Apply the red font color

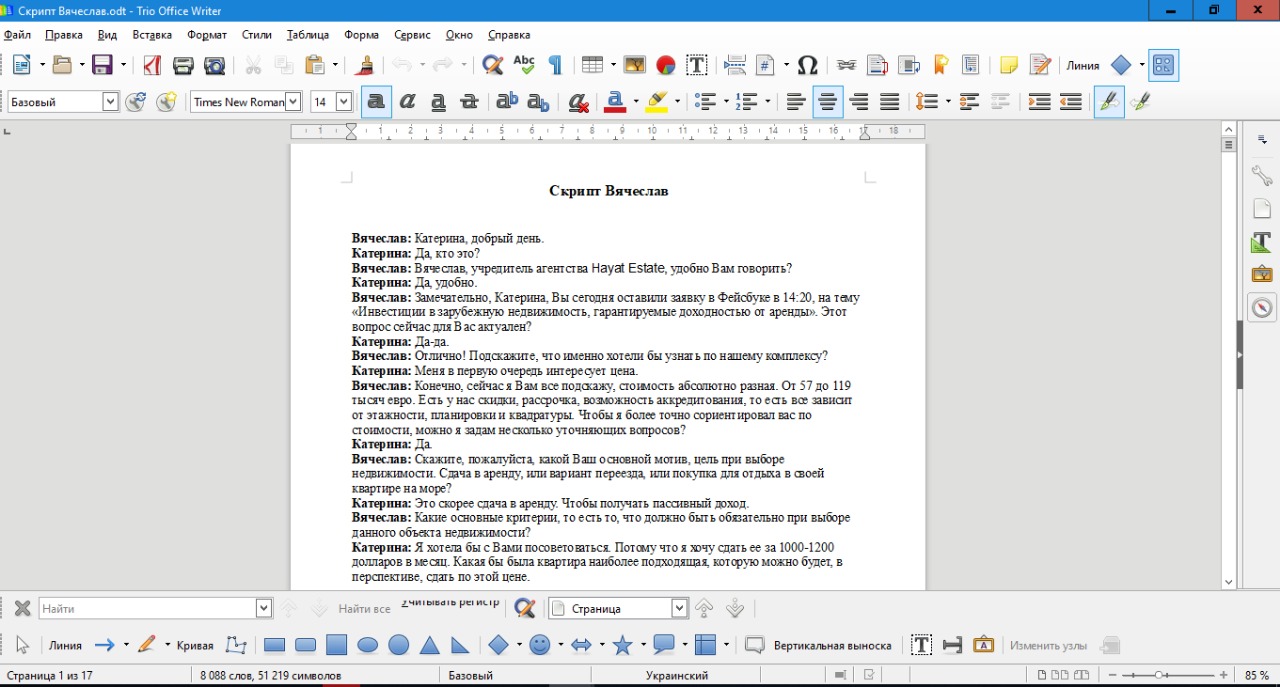(616, 102)
